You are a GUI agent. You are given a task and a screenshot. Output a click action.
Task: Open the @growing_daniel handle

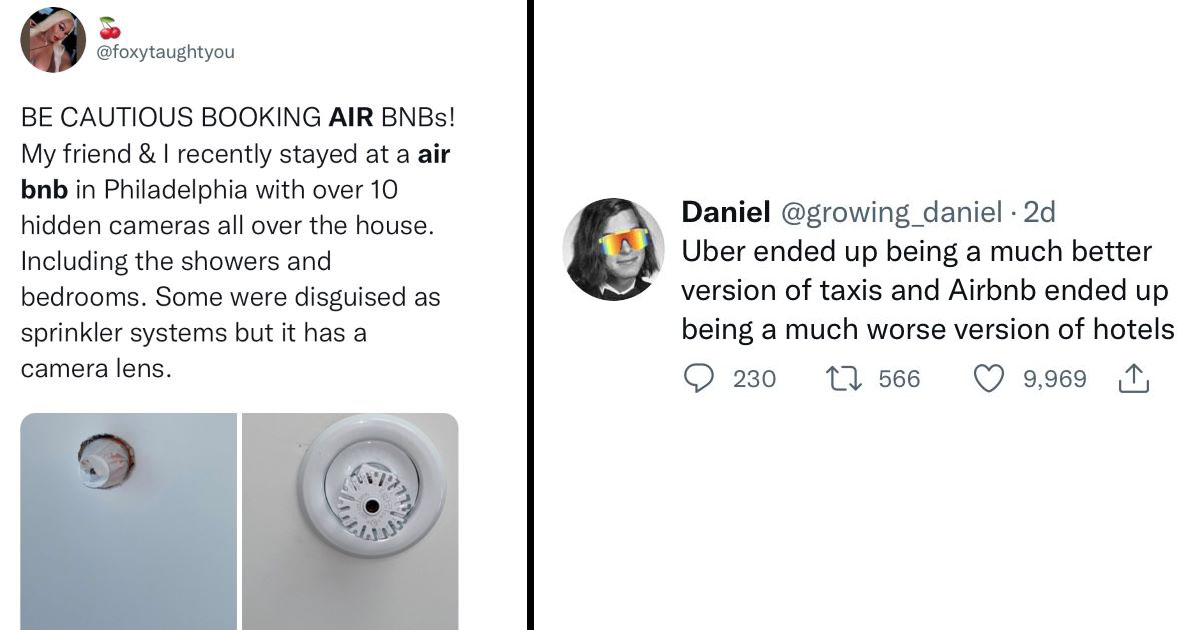click(x=892, y=212)
